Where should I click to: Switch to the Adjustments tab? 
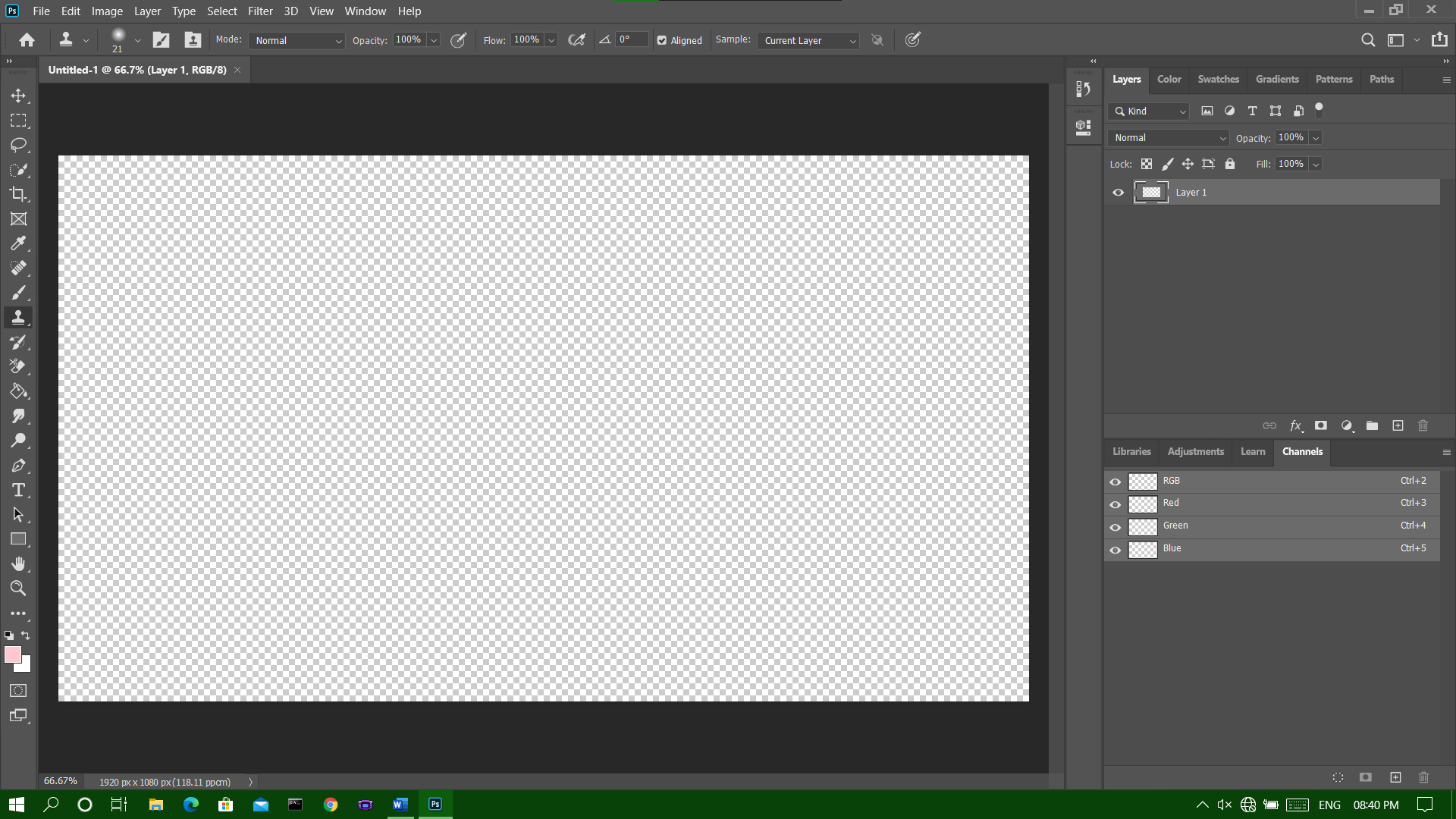click(1195, 451)
